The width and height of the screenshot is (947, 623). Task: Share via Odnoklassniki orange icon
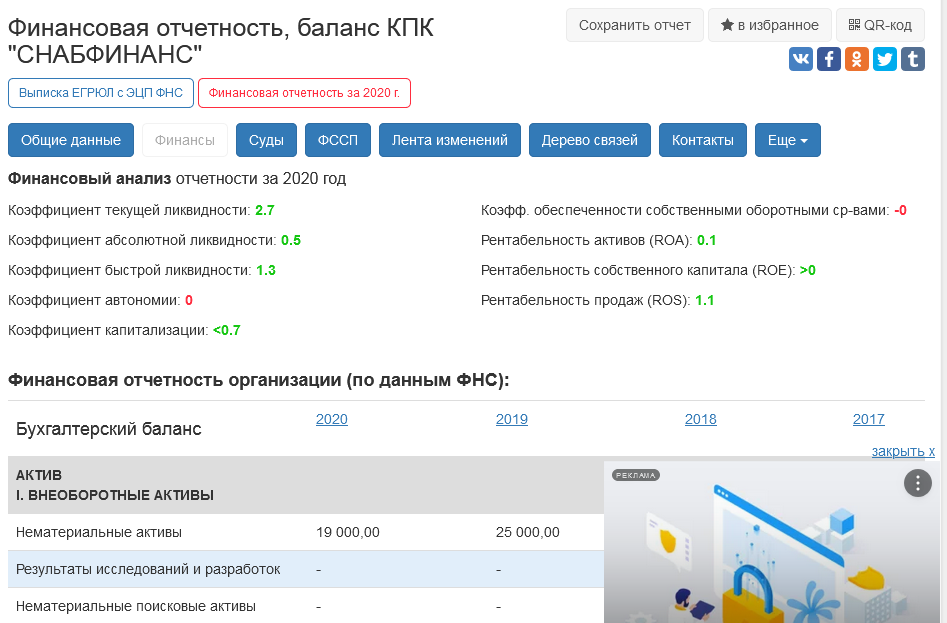[856, 59]
